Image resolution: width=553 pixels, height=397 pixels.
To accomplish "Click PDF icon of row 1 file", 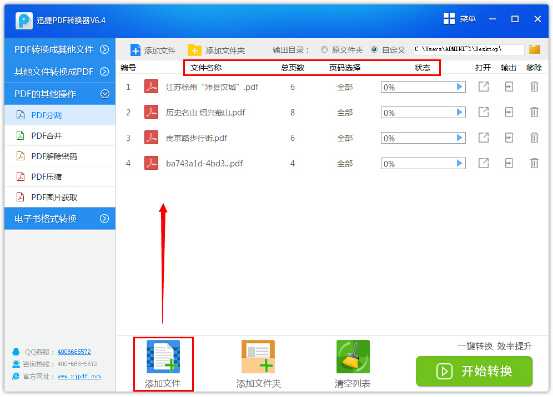I will 151,87.
